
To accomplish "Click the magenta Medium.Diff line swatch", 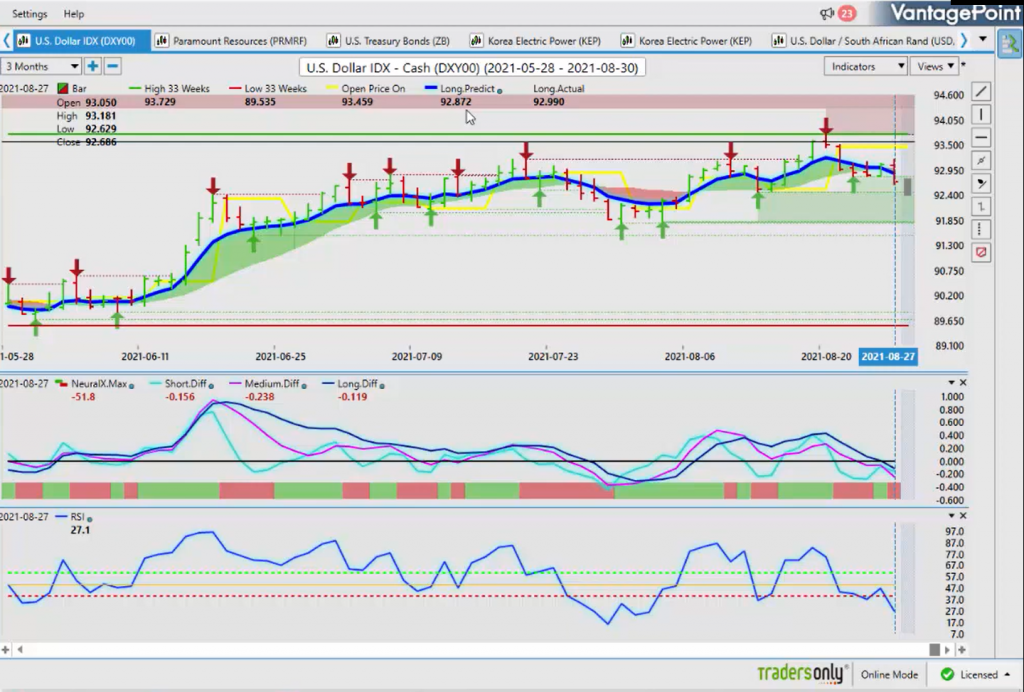I will (x=234, y=384).
